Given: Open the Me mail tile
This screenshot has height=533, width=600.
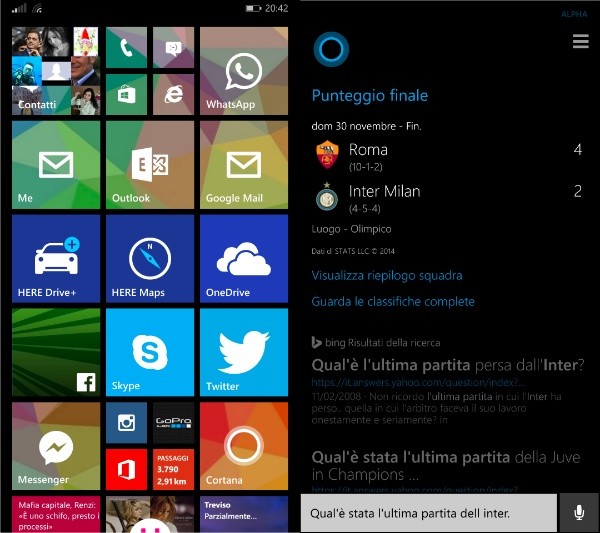Looking at the screenshot, I should pyautogui.click(x=56, y=165).
